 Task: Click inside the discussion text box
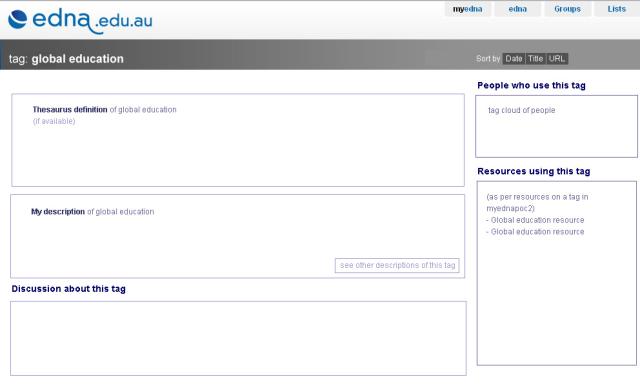pyautogui.click(x=238, y=338)
